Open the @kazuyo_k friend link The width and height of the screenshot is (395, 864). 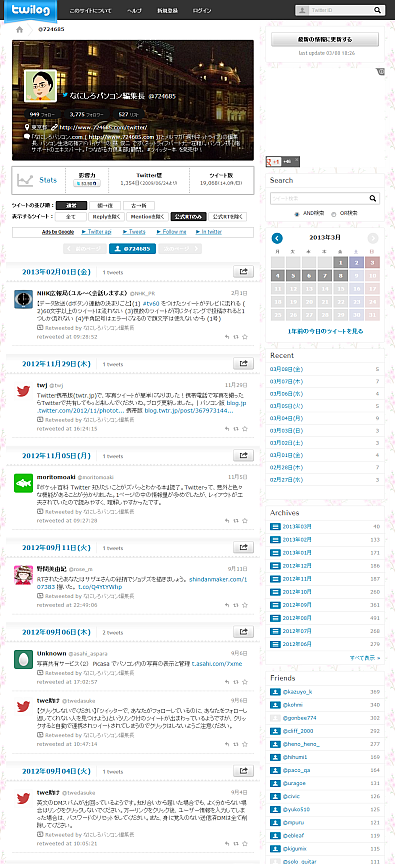coord(297,692)
